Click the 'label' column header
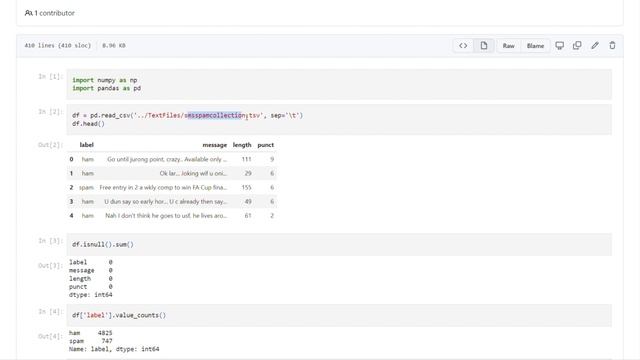 tap(87, 145)
